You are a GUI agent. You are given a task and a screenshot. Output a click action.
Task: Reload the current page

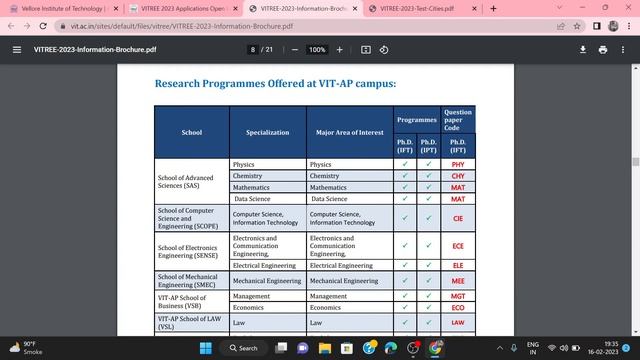click(x=43, y=26)
